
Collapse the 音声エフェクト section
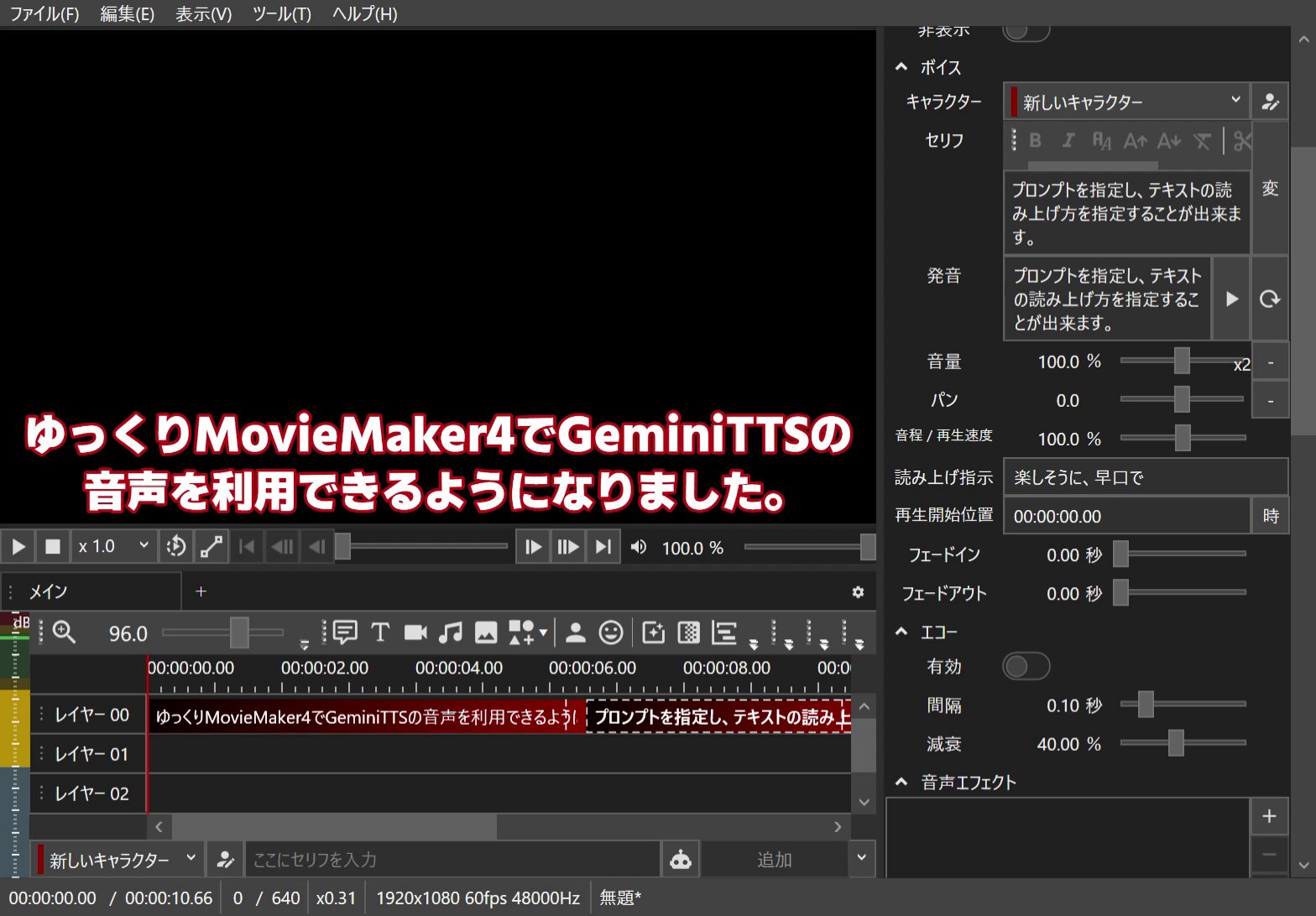tap(901, 782)
